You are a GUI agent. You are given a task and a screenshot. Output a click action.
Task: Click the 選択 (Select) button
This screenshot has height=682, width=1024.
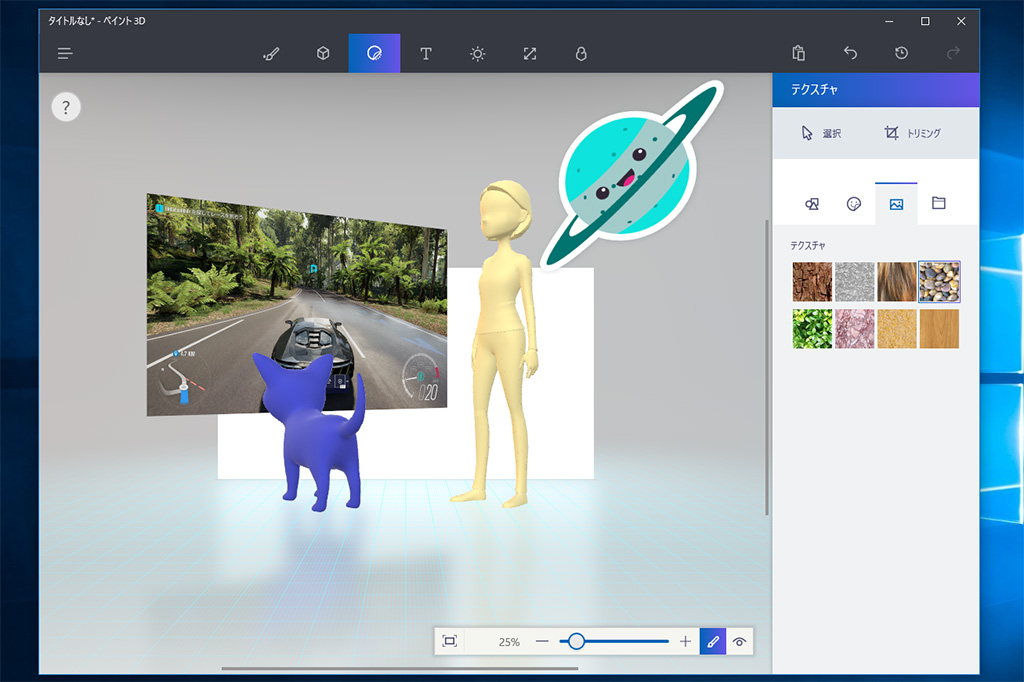point(822,133)
